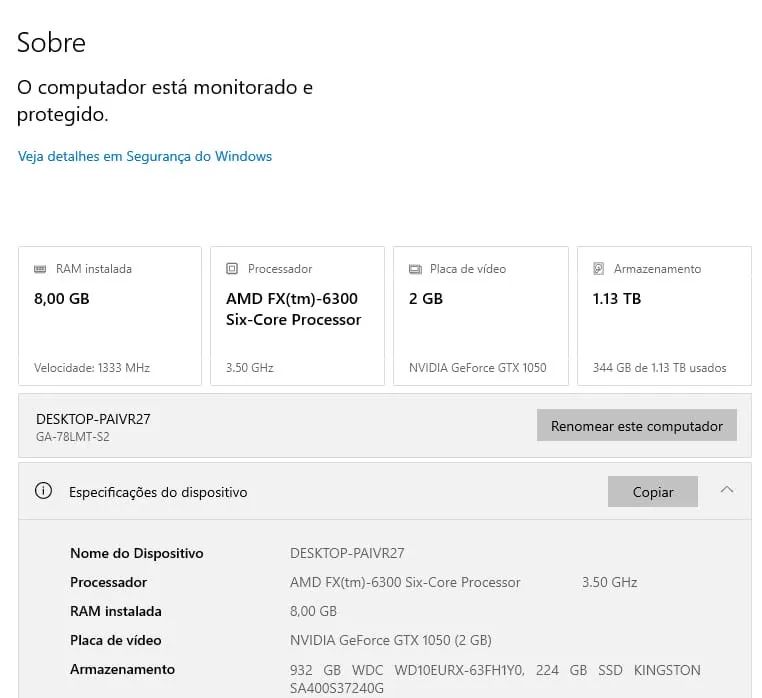The image size is (762, 698).
Task: Open Veja detalhes em Segurança do Windows
Action: (x=145, y=157)
